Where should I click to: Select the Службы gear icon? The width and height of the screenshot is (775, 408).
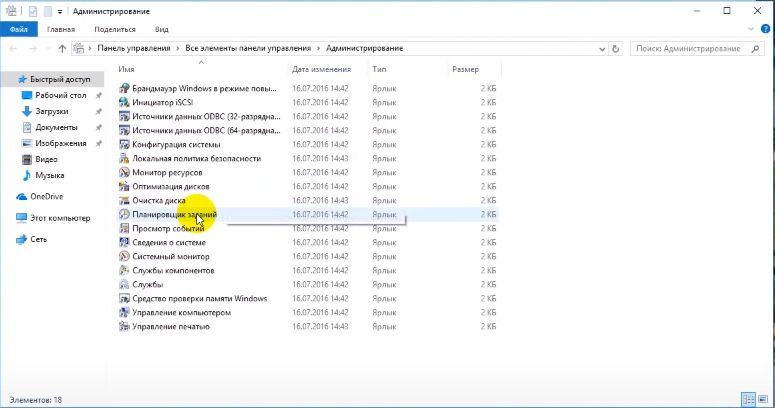coord(124,285)
